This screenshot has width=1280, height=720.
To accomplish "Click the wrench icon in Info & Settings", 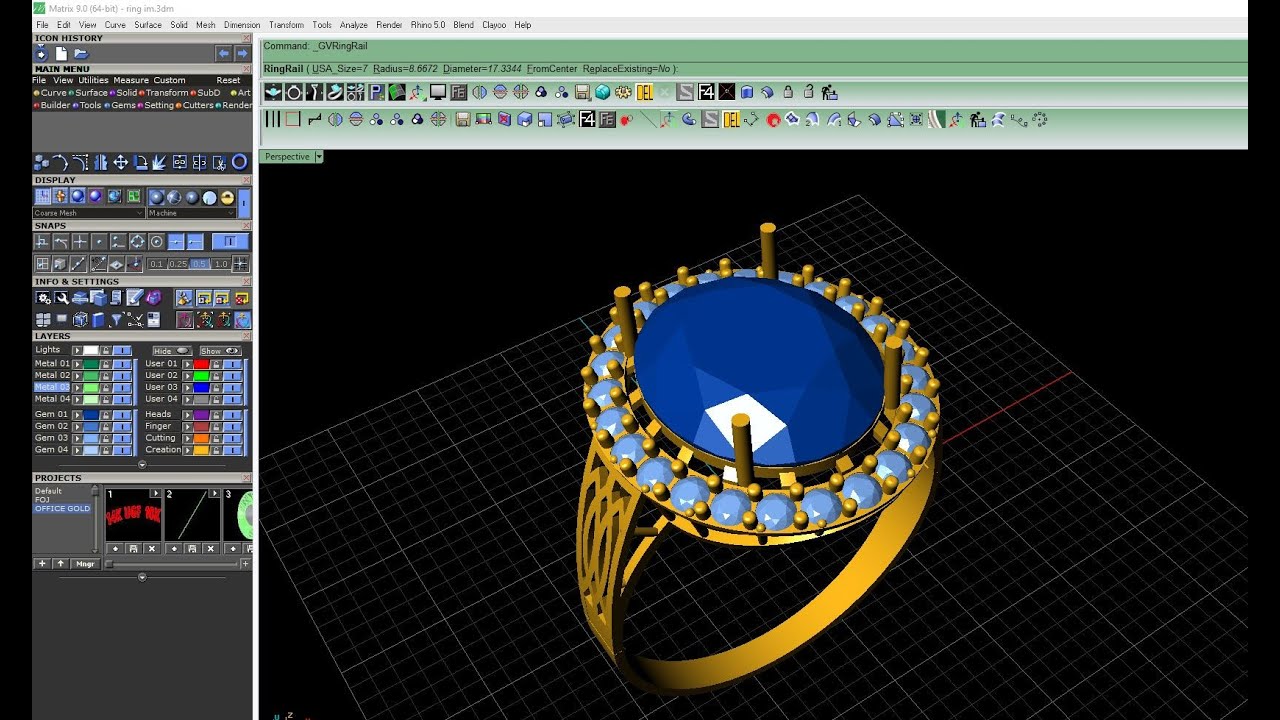I will pos(62,297).
